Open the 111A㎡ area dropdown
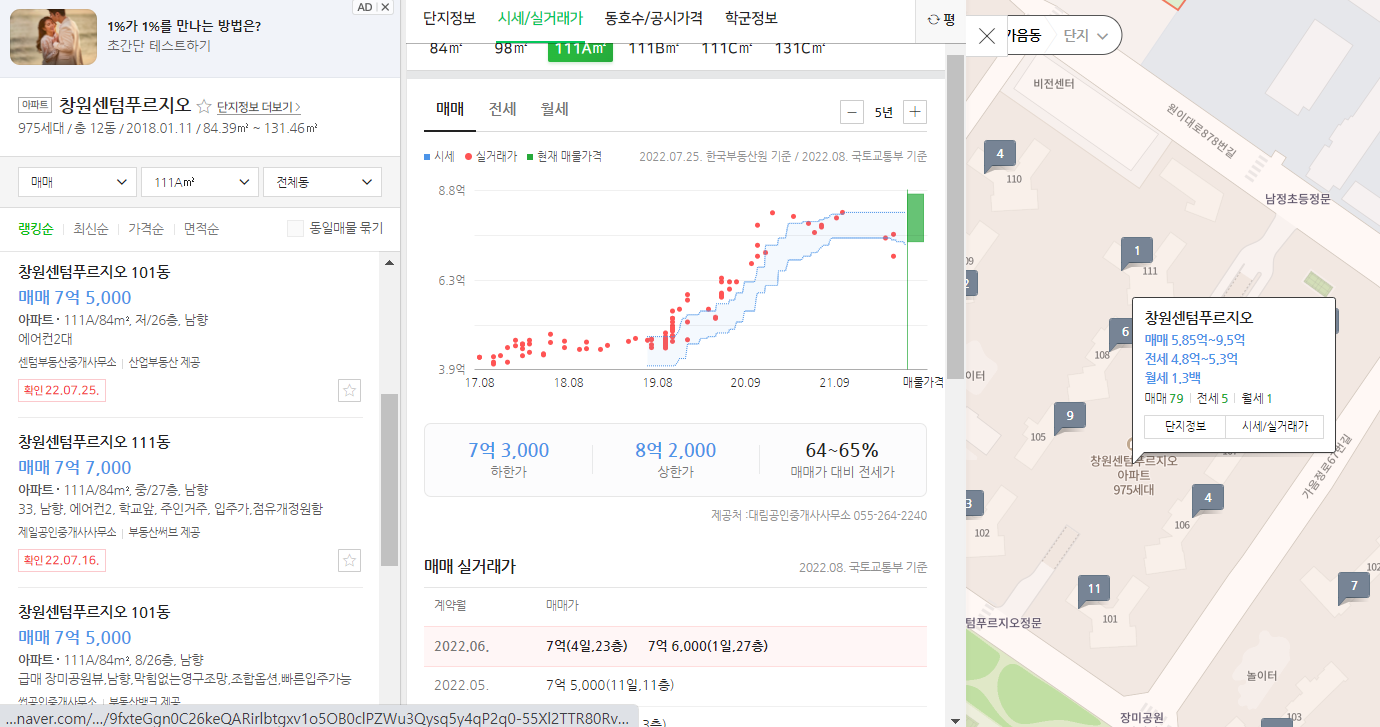The height and width of the screenshot is (727, 1380). coord(200,182)
